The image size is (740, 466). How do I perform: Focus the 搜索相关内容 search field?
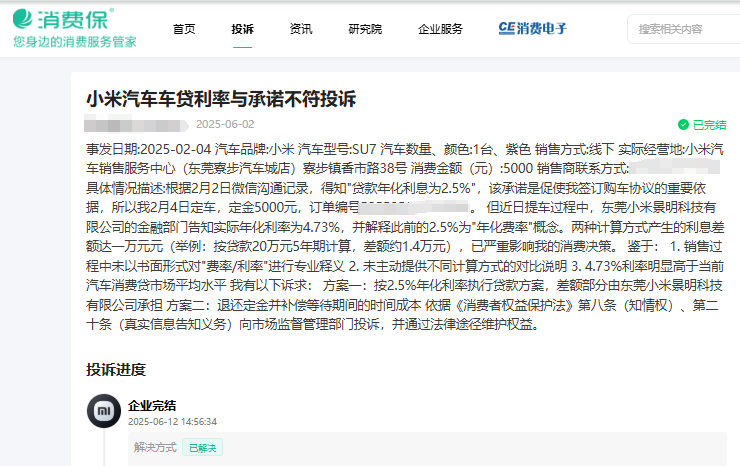(684, 29)
